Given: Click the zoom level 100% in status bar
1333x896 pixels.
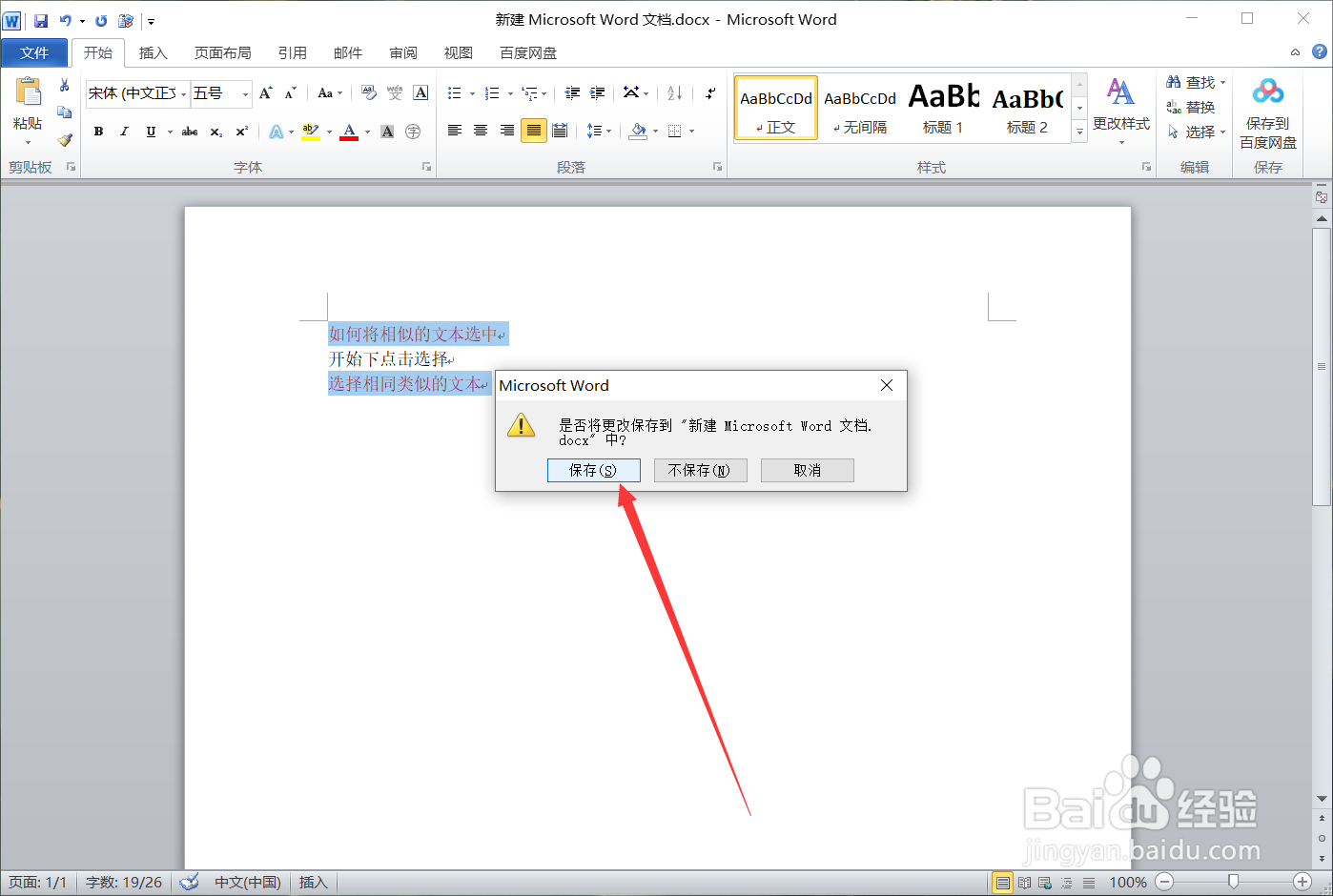Looking at the screenshot, I should (1128, 882).
